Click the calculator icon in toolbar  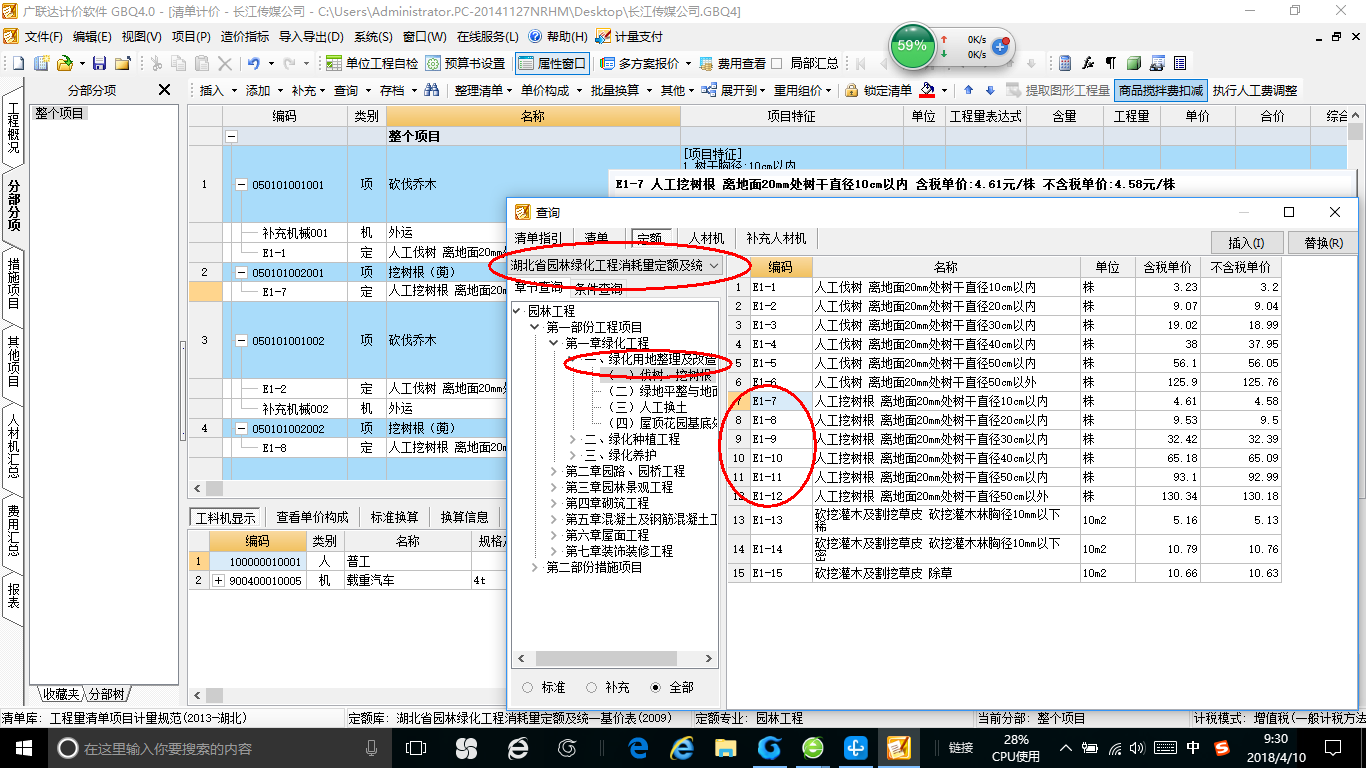pyautogui.click(x=1065, y=63)
